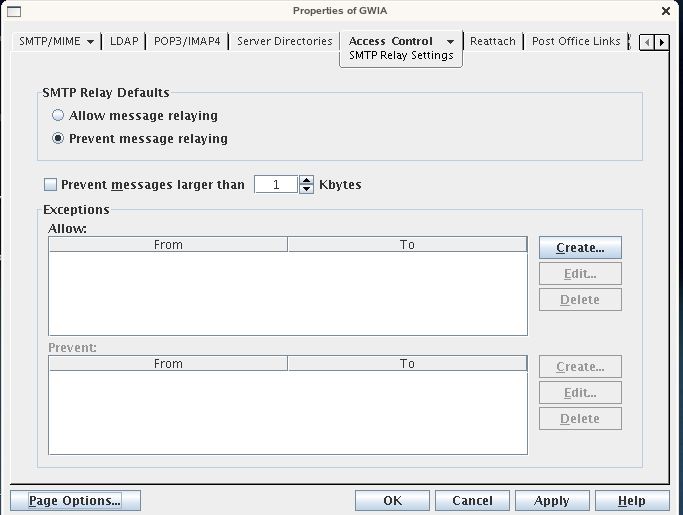
Task: Click Edit button for Prevent exceptions
Action: point(580,393)
